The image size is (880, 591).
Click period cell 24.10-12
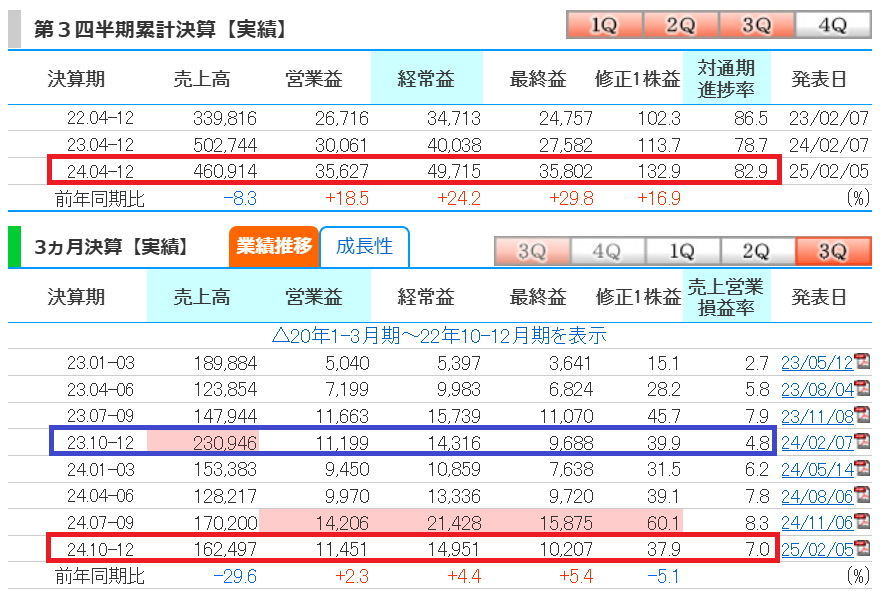pos(100,549)
